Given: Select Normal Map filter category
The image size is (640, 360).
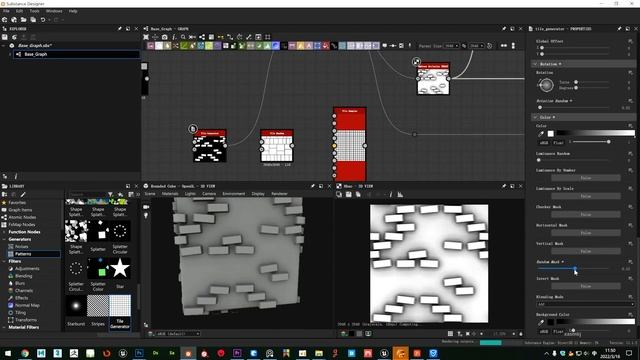Looking at the screenshot, I should click(27, 305).
